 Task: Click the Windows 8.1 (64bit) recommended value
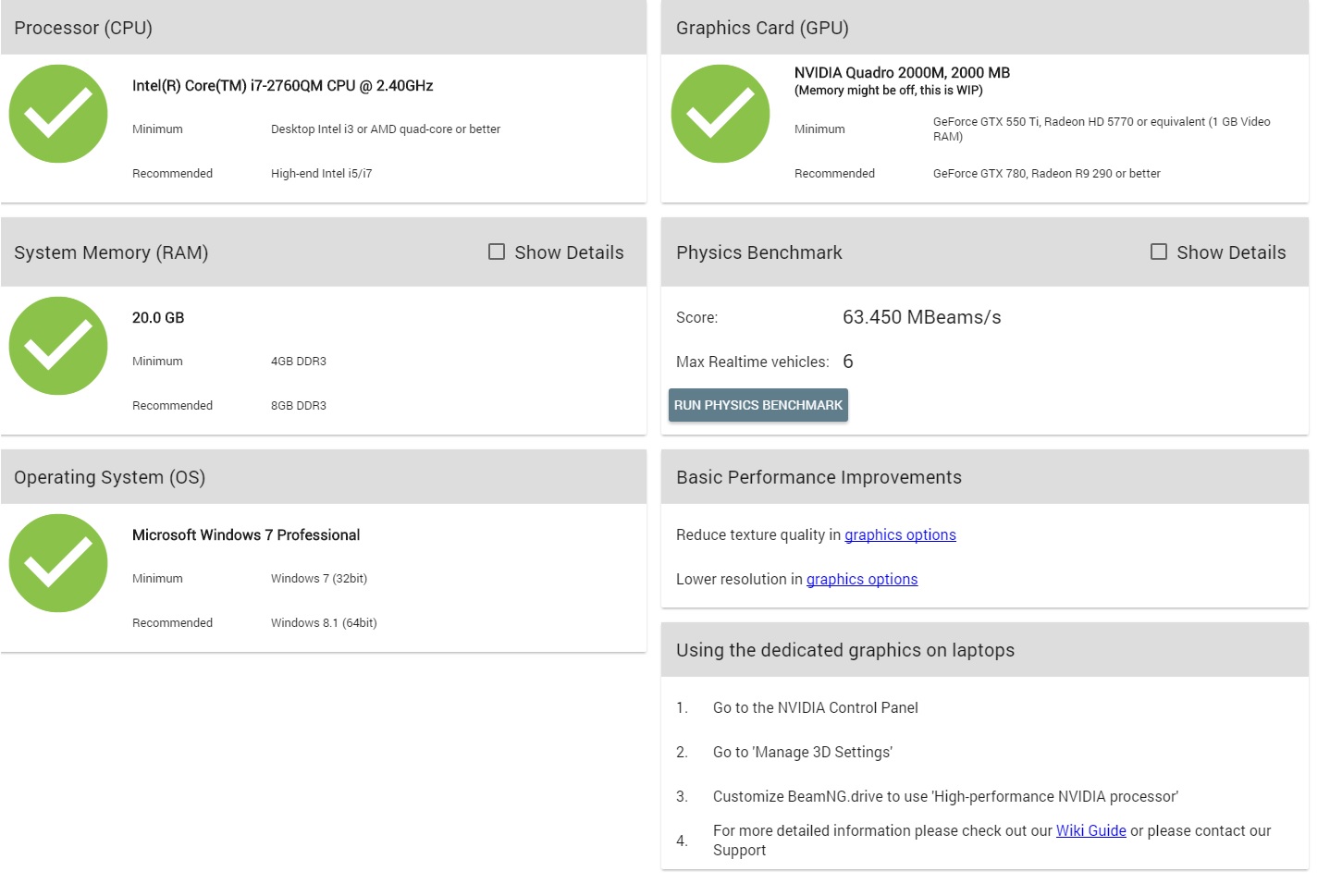click(324, 622)
